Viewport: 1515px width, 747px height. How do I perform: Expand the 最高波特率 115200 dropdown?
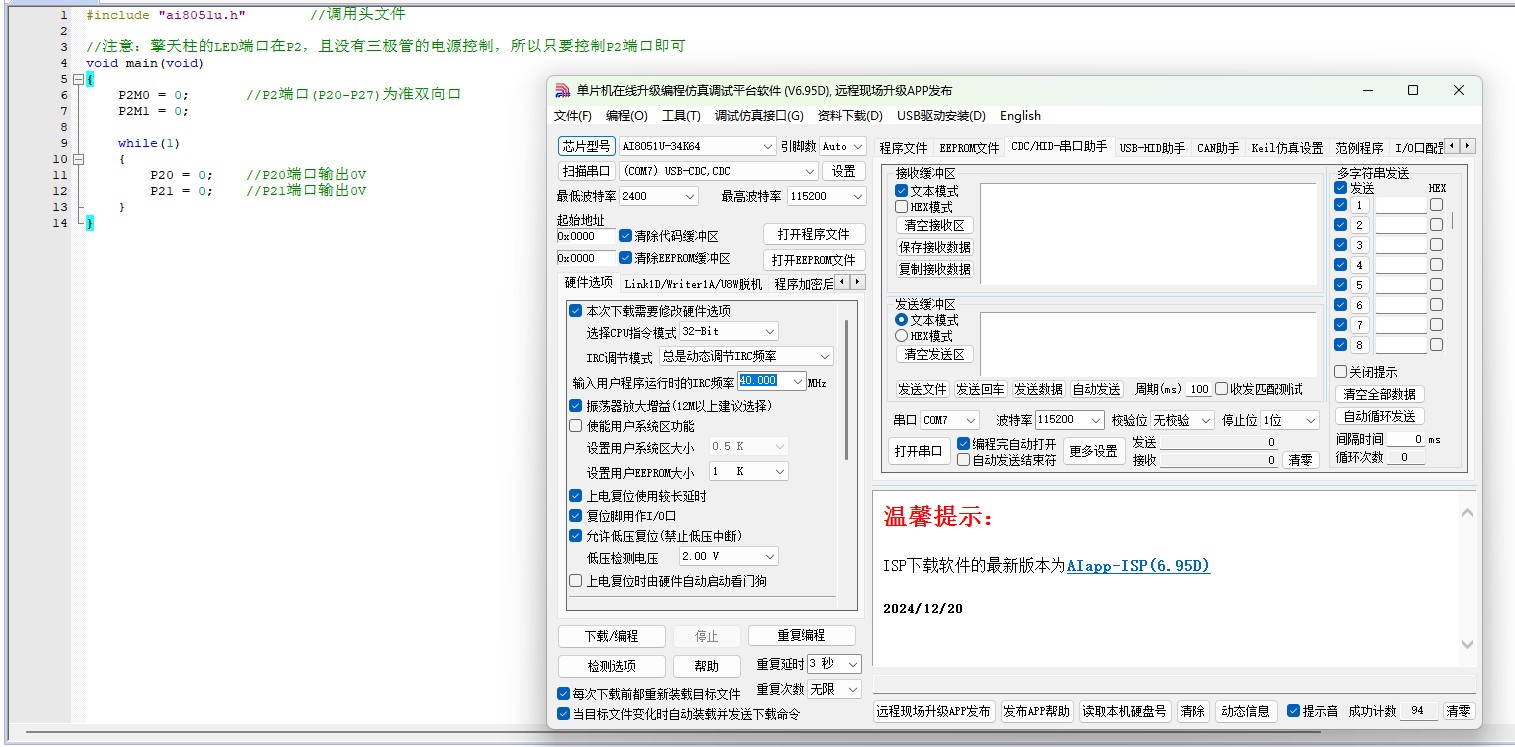point(857,196)
